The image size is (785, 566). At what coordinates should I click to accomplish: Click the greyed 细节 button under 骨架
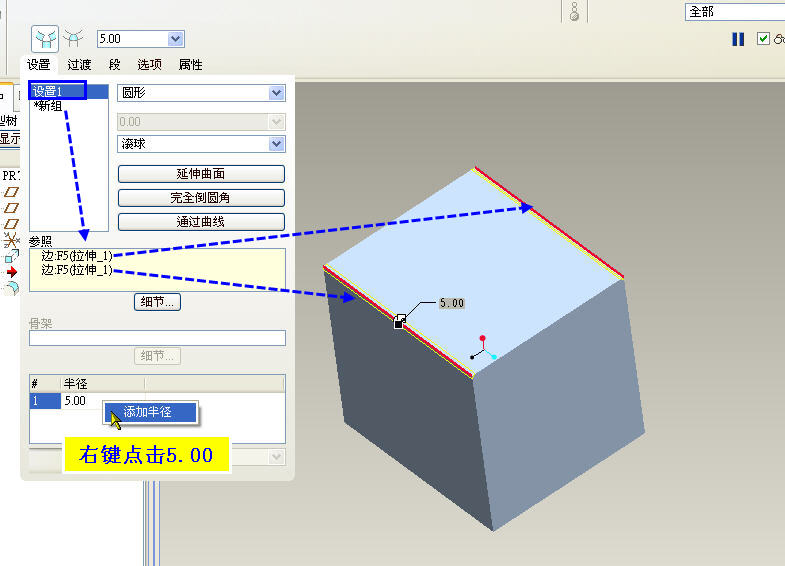click(157, 356)
